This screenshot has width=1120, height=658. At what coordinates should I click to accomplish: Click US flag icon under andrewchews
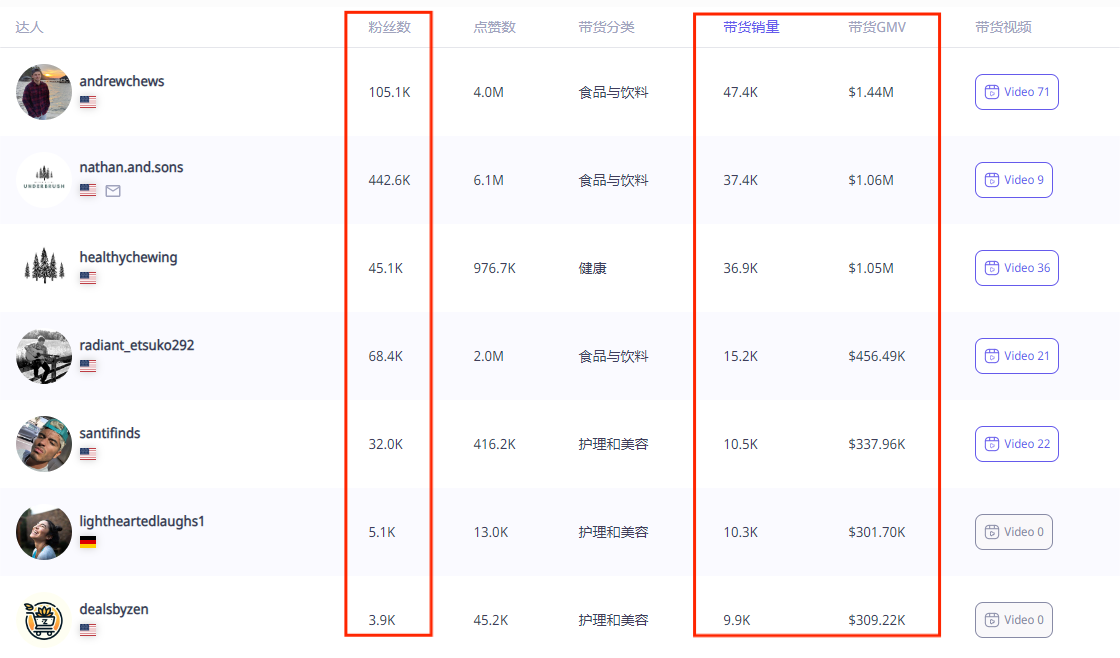88,102
